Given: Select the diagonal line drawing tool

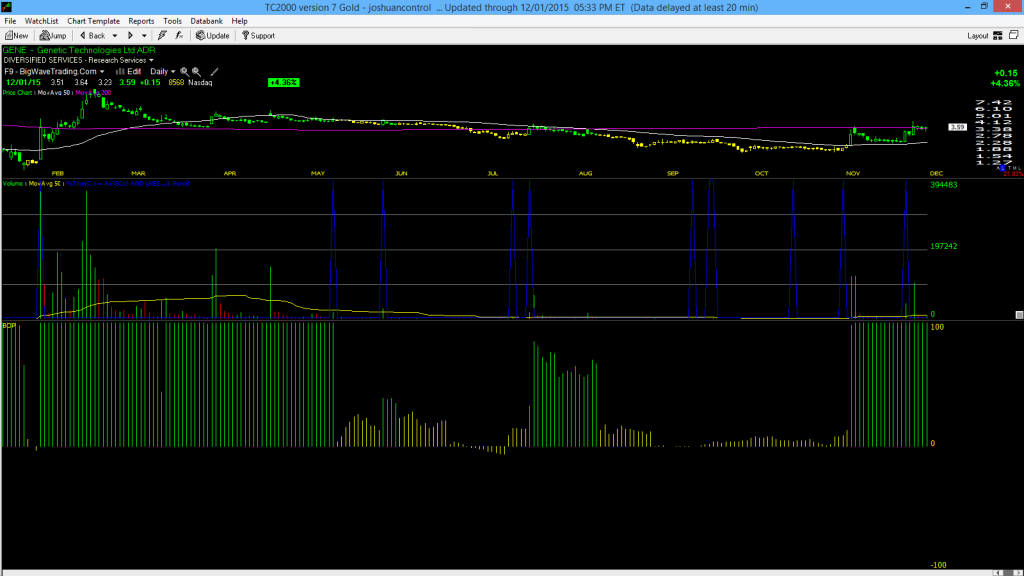Looking at the screenshot, I should pyautogui.click(x=214, y=72).
